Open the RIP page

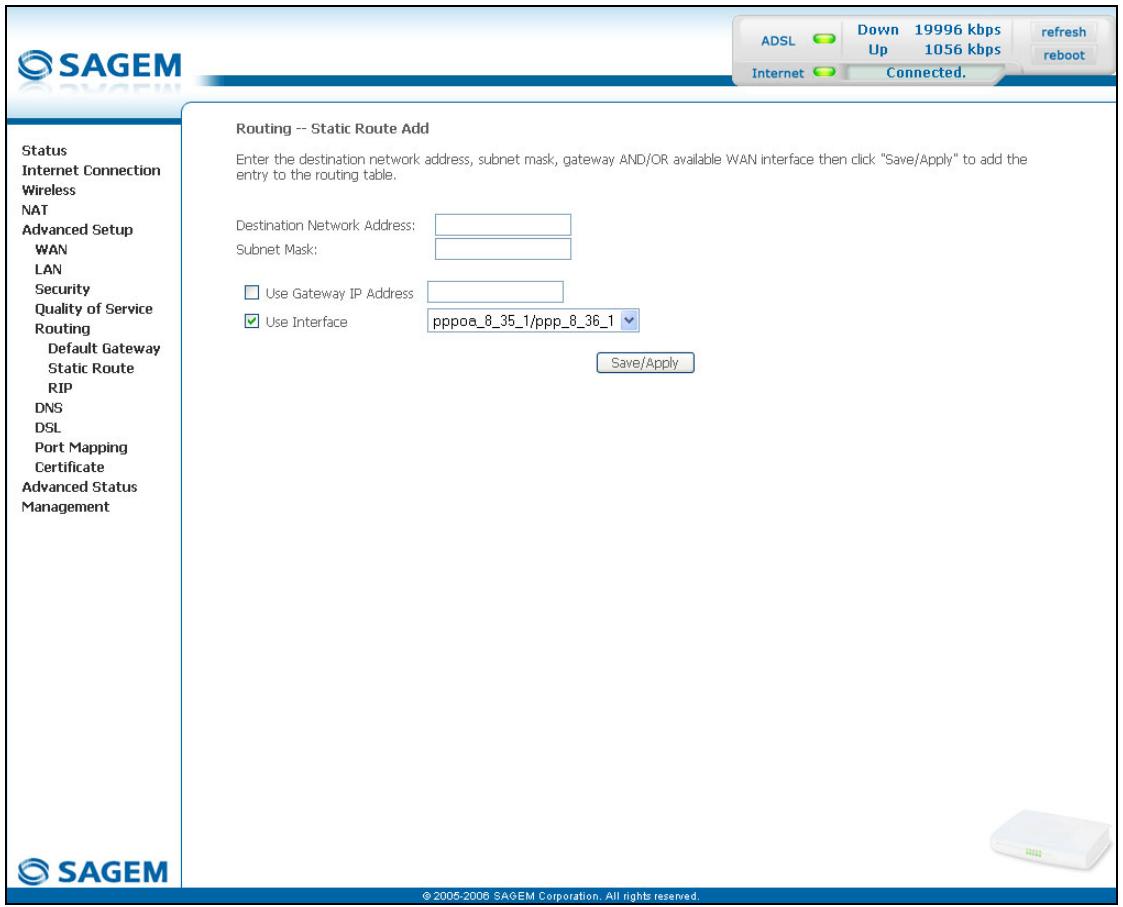[x=60, y=388]
